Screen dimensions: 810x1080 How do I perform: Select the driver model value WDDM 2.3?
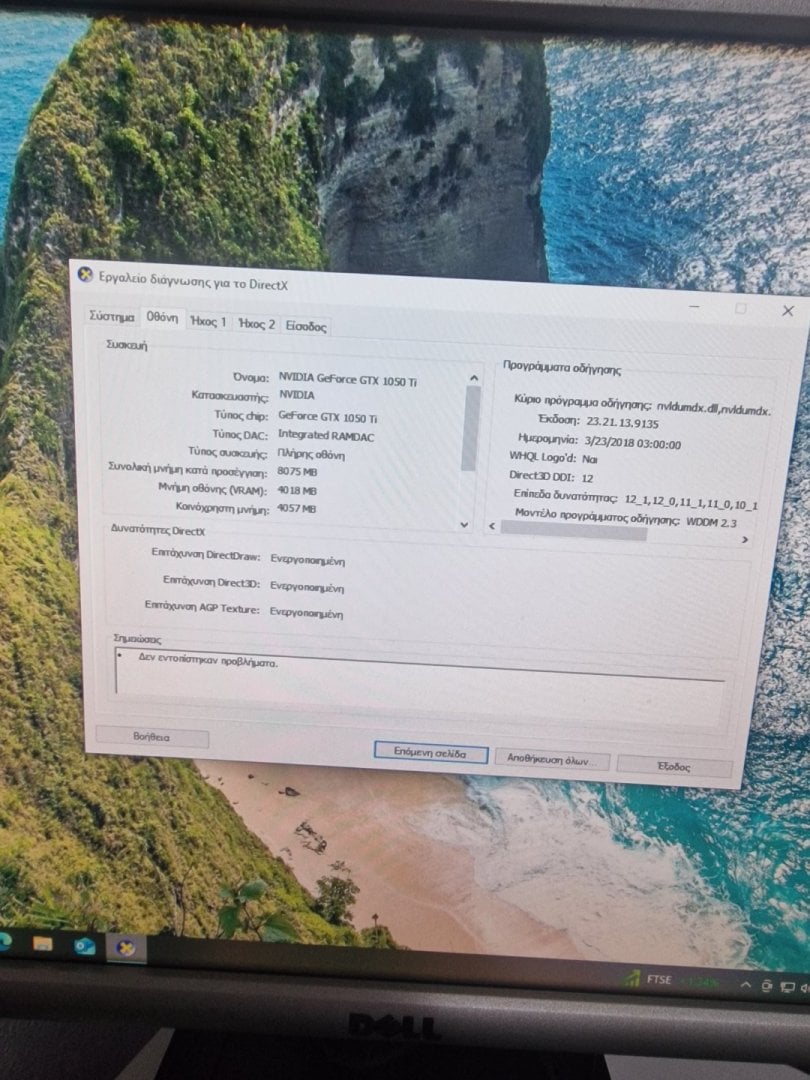(x=711, y=521)
